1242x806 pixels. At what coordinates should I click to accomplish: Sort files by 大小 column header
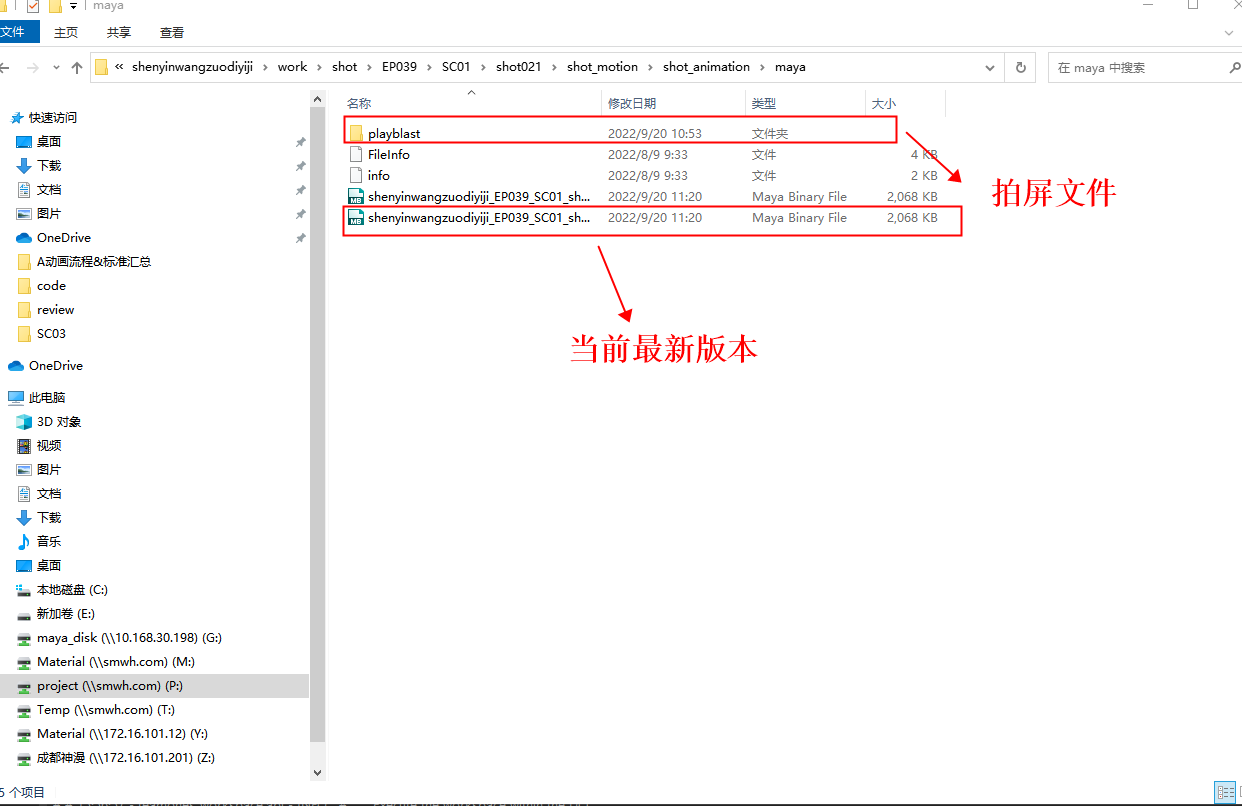pos(884,103)
